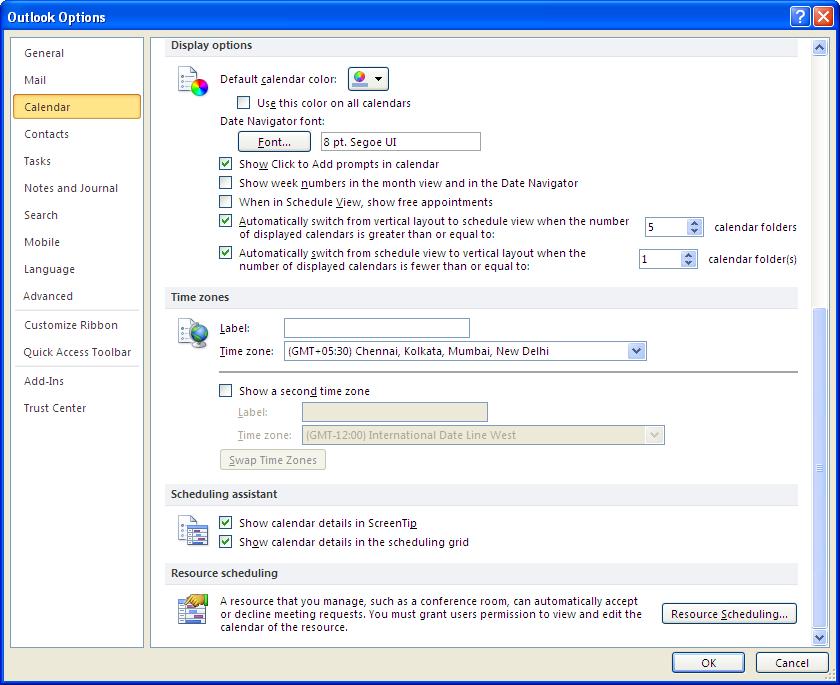Open the Trust Center category

coord(77,408)
